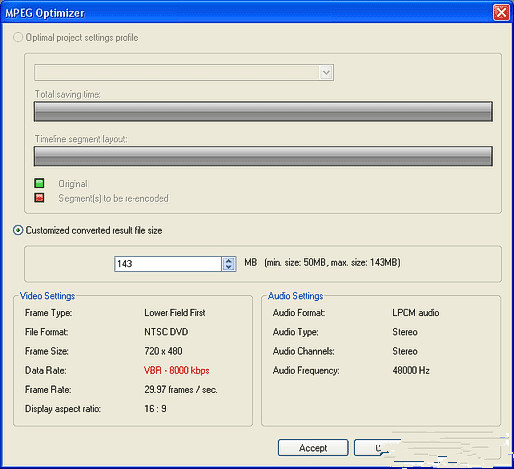Click the Timeline segment layout bar

coord(263,156)
